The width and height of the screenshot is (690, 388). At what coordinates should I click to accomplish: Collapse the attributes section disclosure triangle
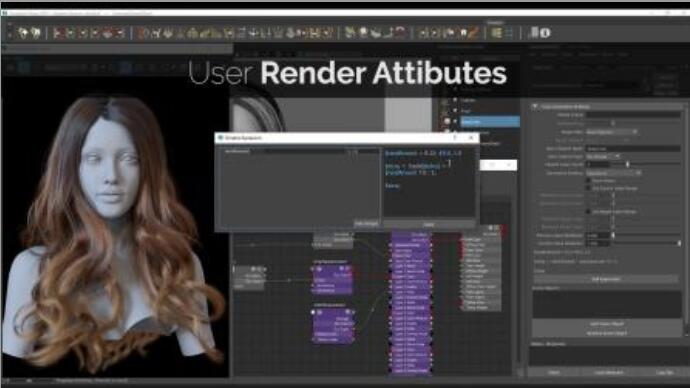coord(535,106)
